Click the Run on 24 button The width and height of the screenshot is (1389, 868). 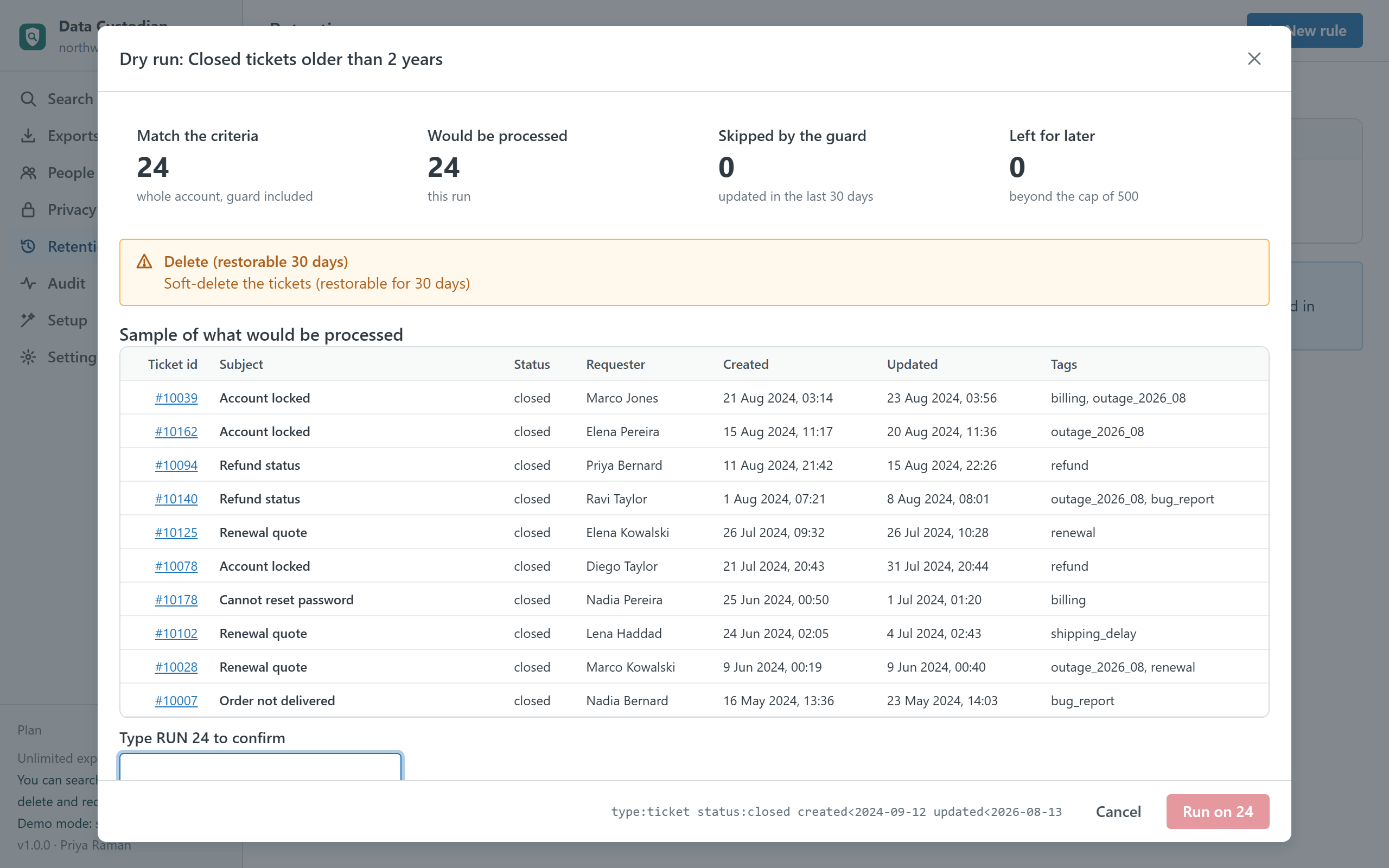(x=1218, y=811)
